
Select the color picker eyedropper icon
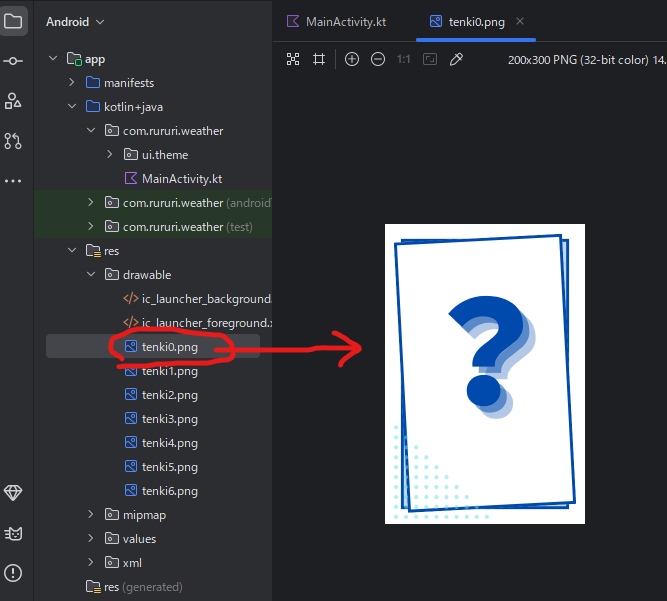click(456, 59)
